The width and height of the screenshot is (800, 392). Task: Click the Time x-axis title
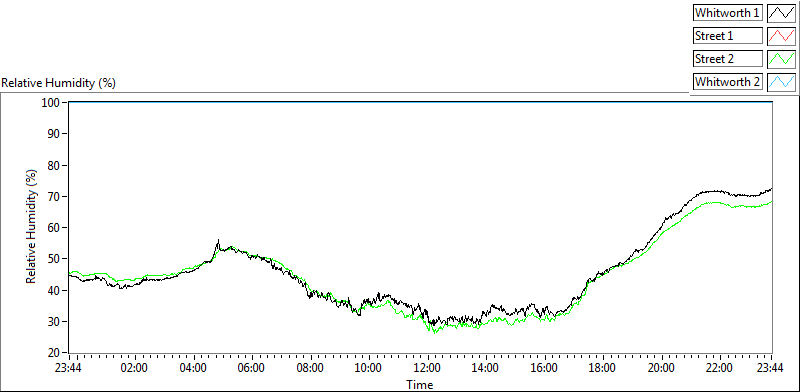pyautogui.click(x=420, y=384)
